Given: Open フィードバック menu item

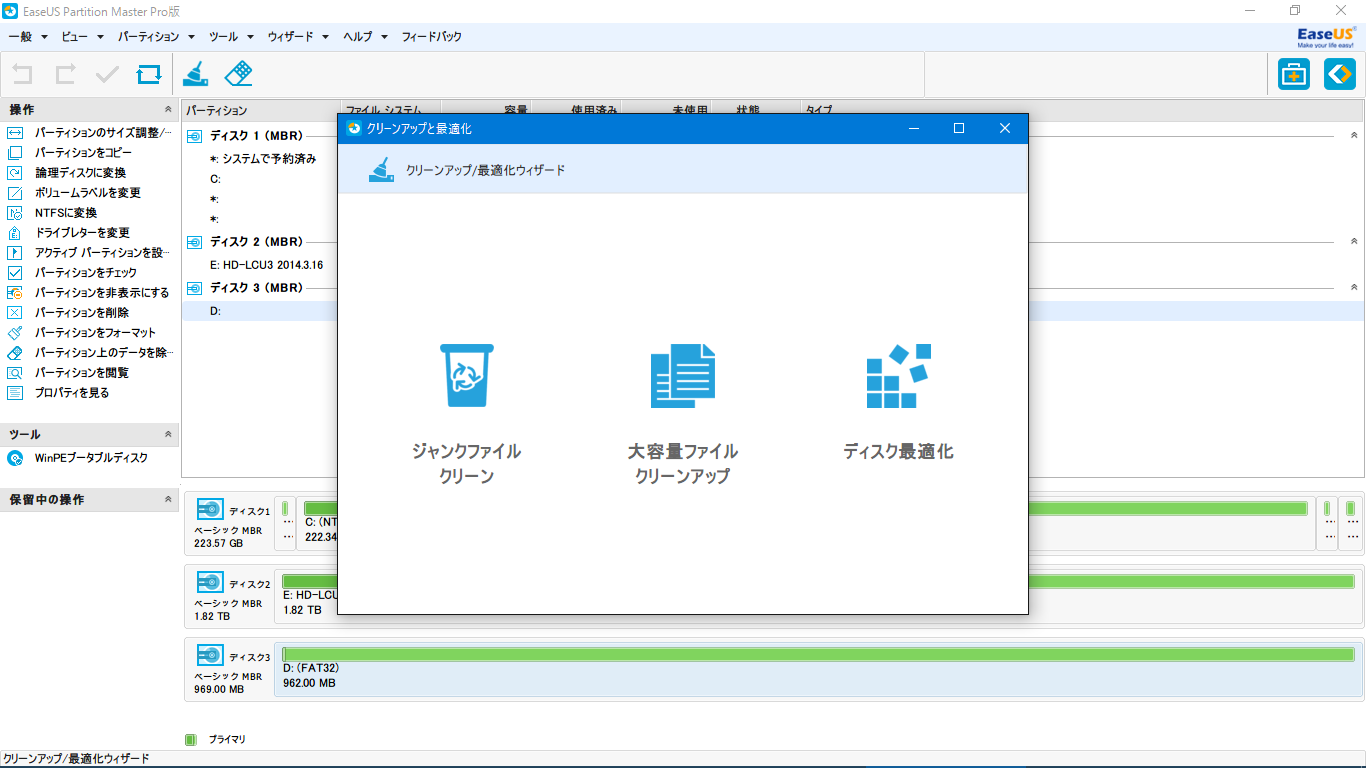Looking at the screenshot, I should click(432, 36).
